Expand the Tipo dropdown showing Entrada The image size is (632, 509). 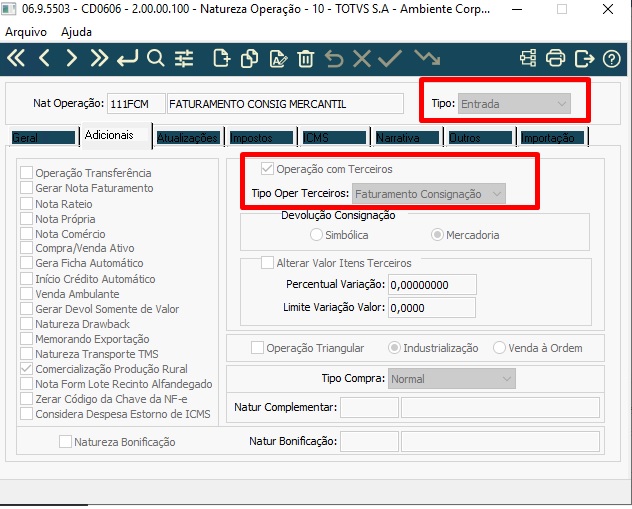514,104
